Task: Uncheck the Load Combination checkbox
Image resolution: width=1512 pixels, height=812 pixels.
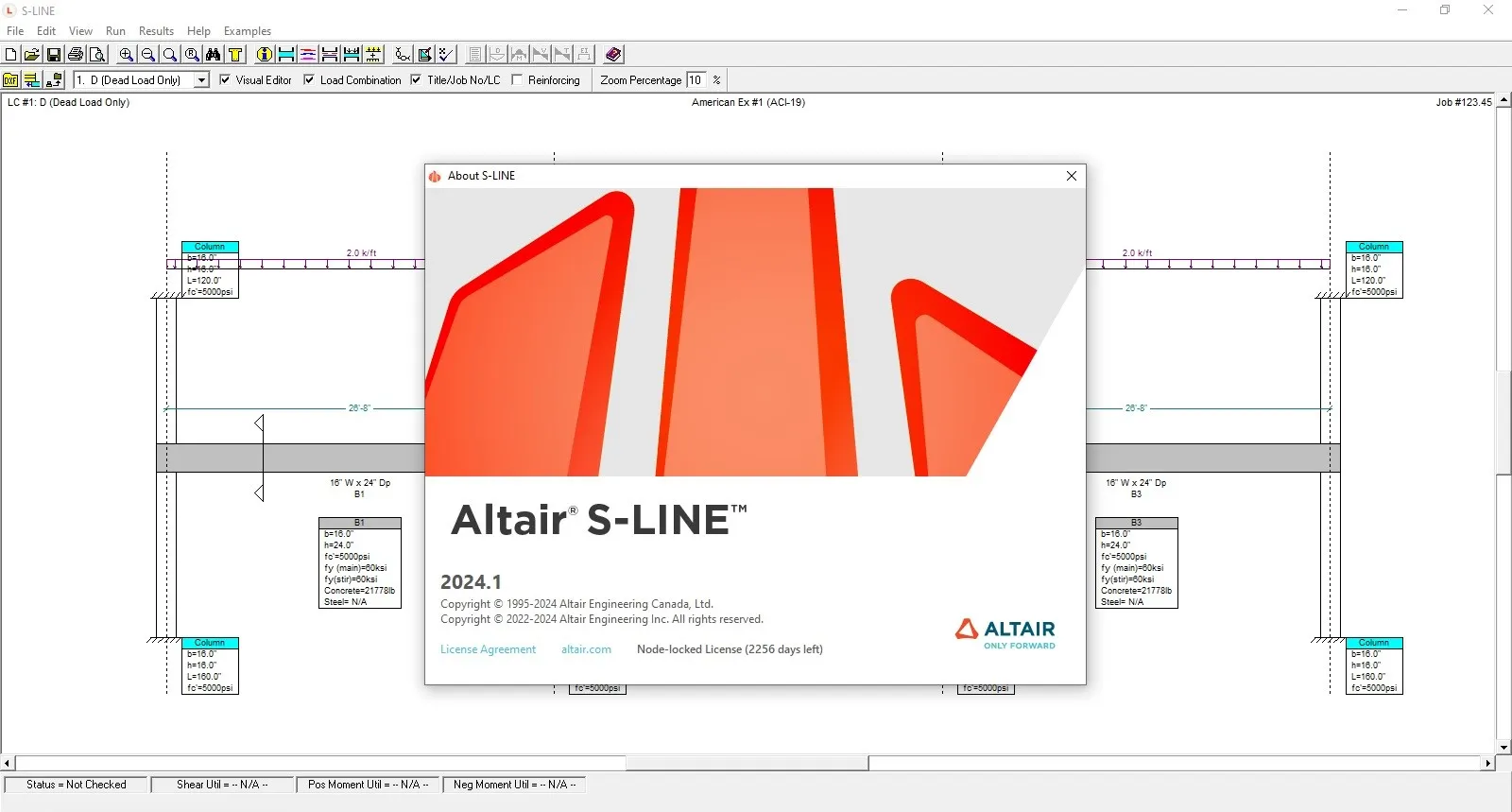Action: click(309, 80)
